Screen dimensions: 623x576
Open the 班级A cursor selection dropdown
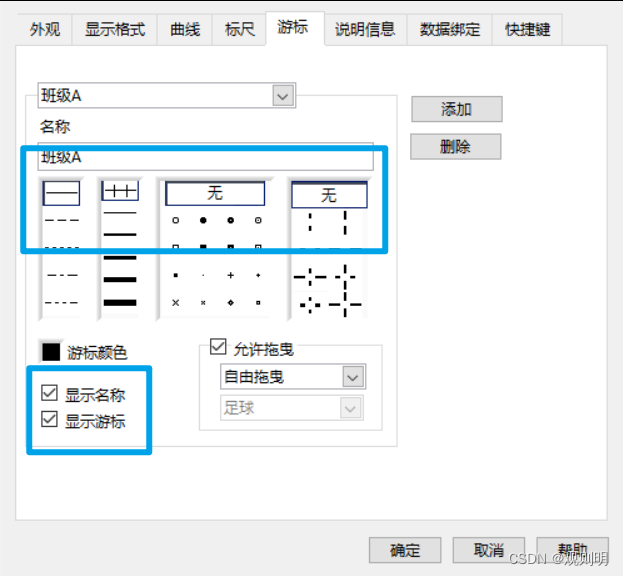click(x=283, y=96)
